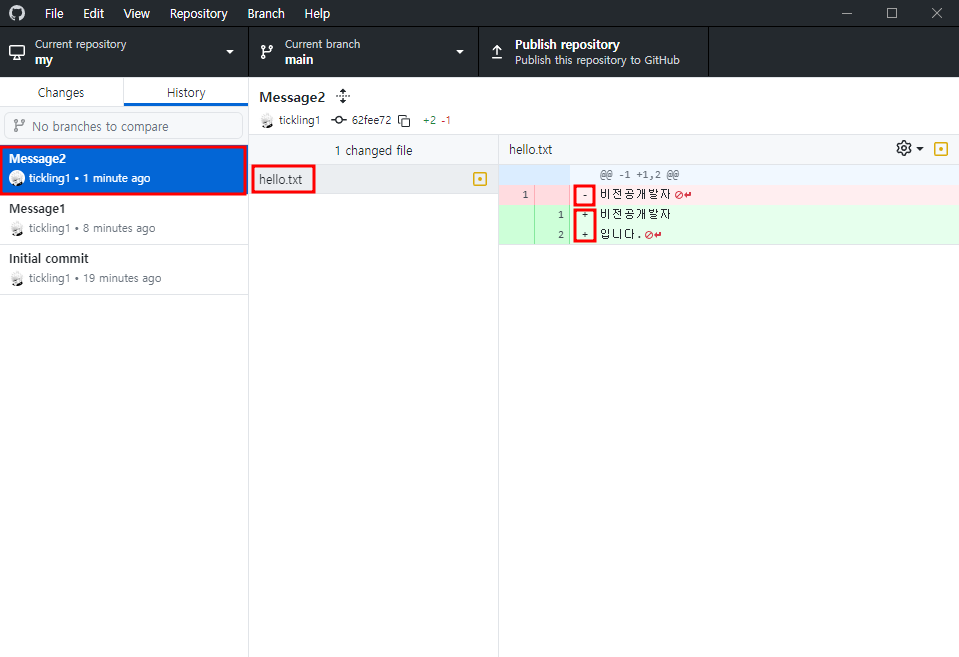Image resolution: width=959 pixels, height=657 pixels.
Task: Open diff settings gear dropdown
Action: (909, 149)
